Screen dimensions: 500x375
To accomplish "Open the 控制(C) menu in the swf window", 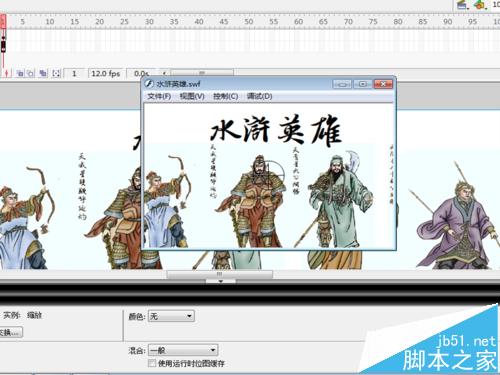I will click(x=226, y=96).
